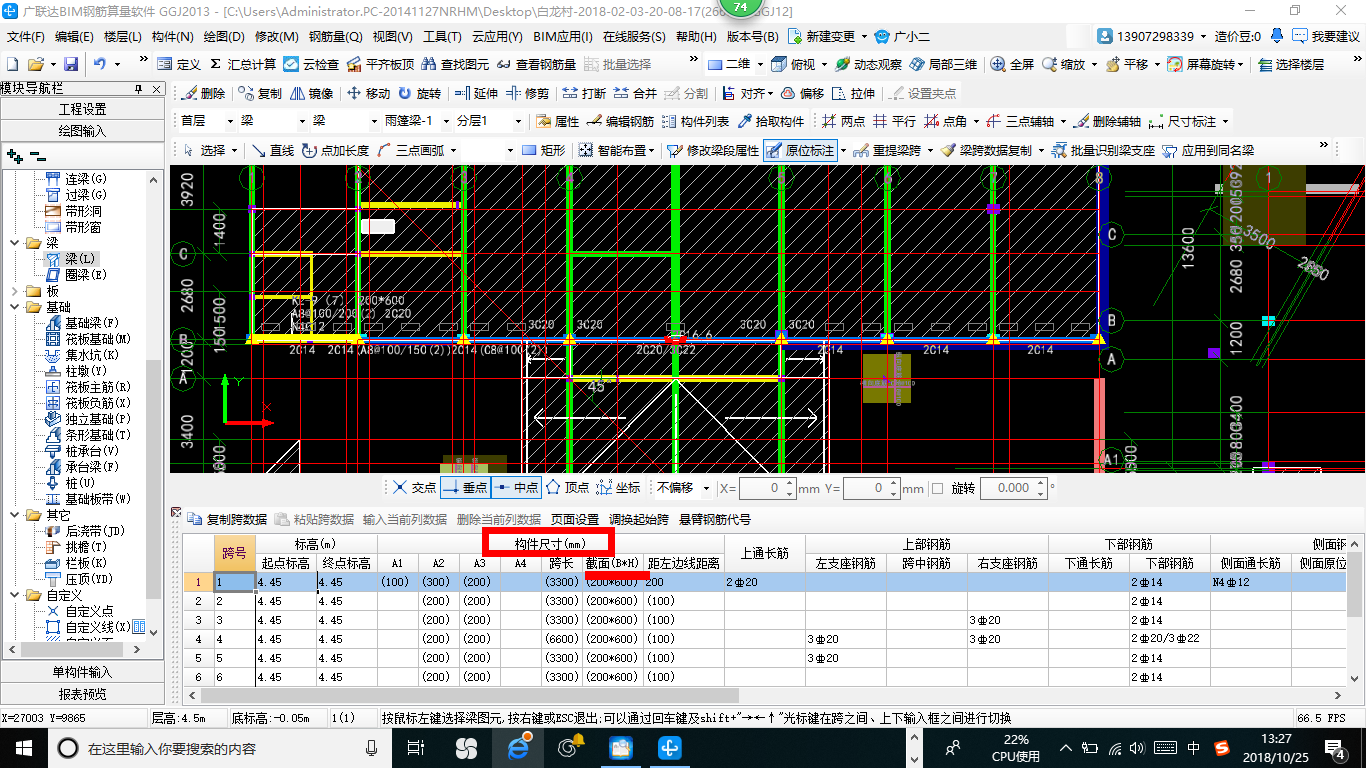Image resolution: width=1366 pixels, height=768 pixels.
Task: Click 批量识别梁支座 tool
Action: (1103, 151)
